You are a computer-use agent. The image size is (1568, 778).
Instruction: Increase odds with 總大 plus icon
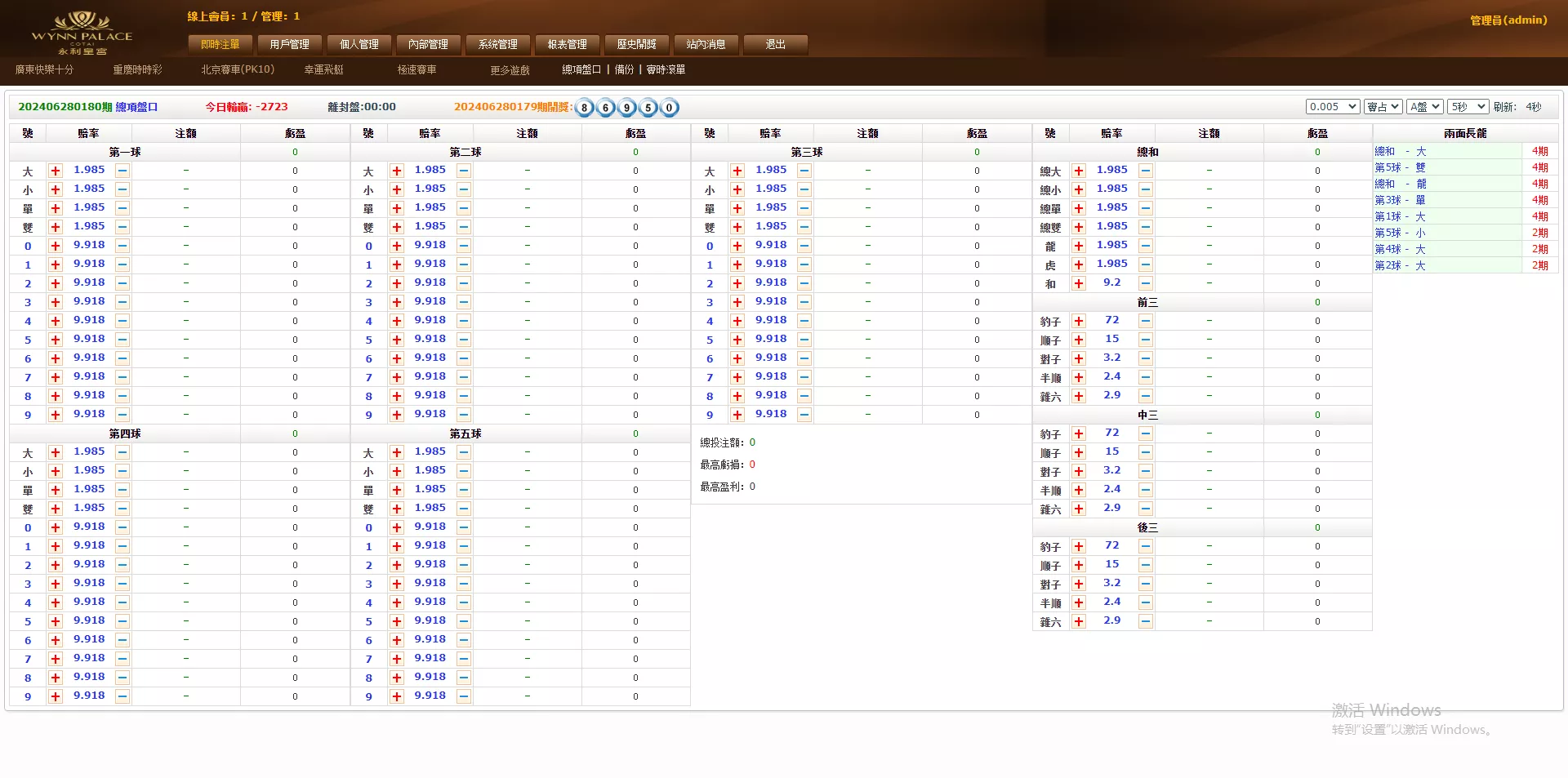[x=1079, y=171]
